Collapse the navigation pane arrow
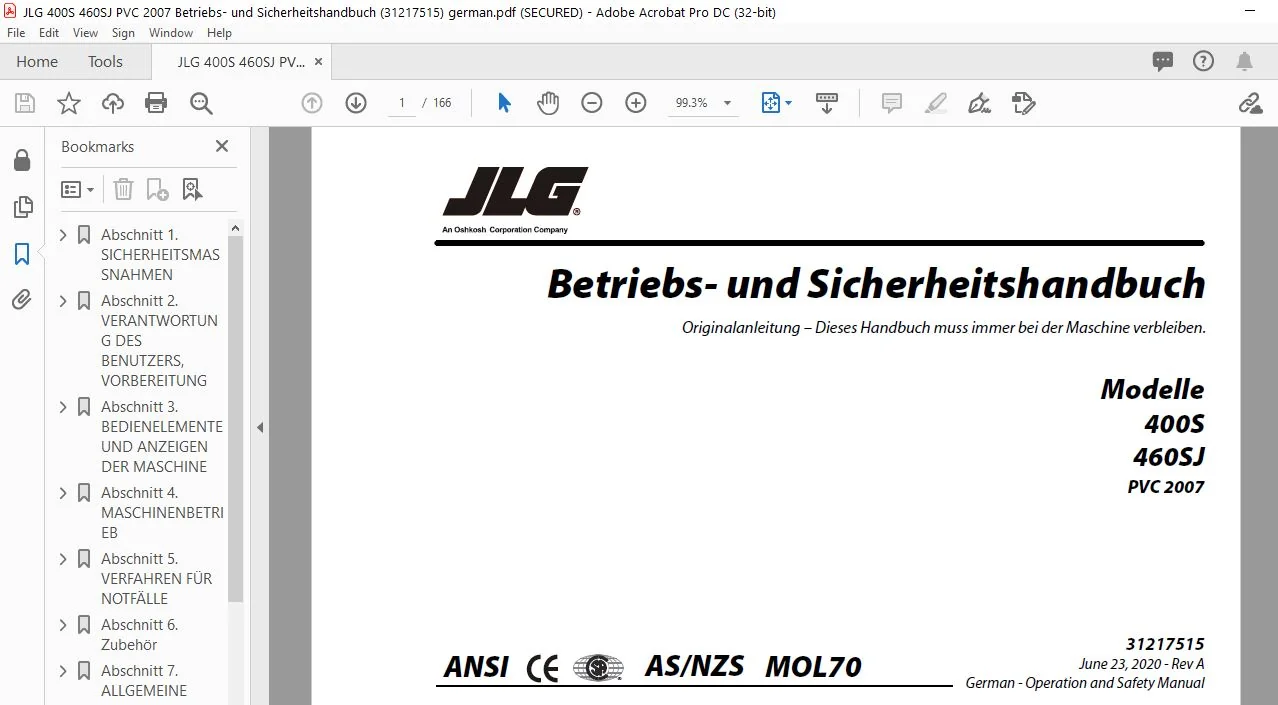1278x705 pixels. tap(260, 427)
